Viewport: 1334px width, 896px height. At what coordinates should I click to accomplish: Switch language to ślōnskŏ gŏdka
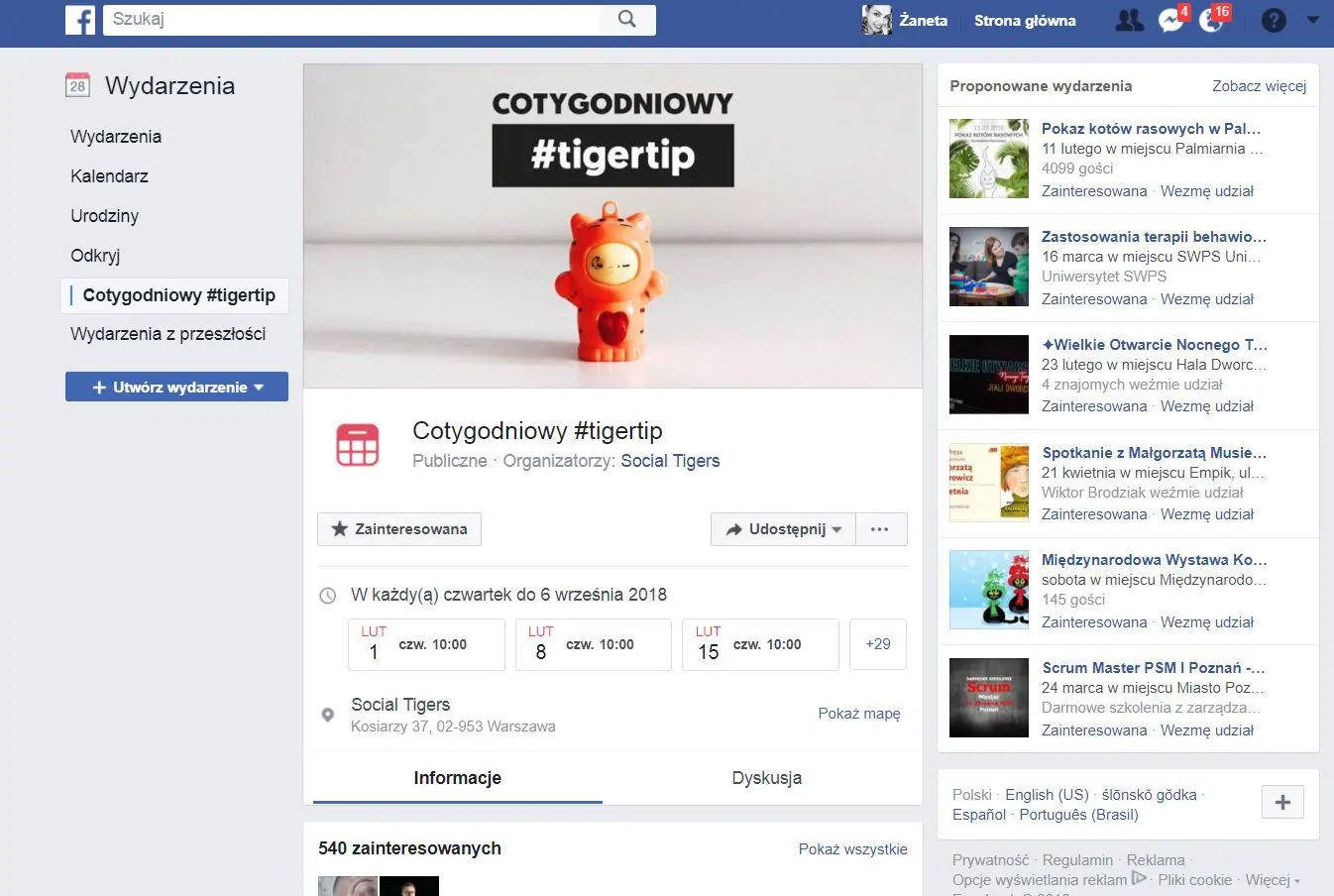pos(1150,795)
